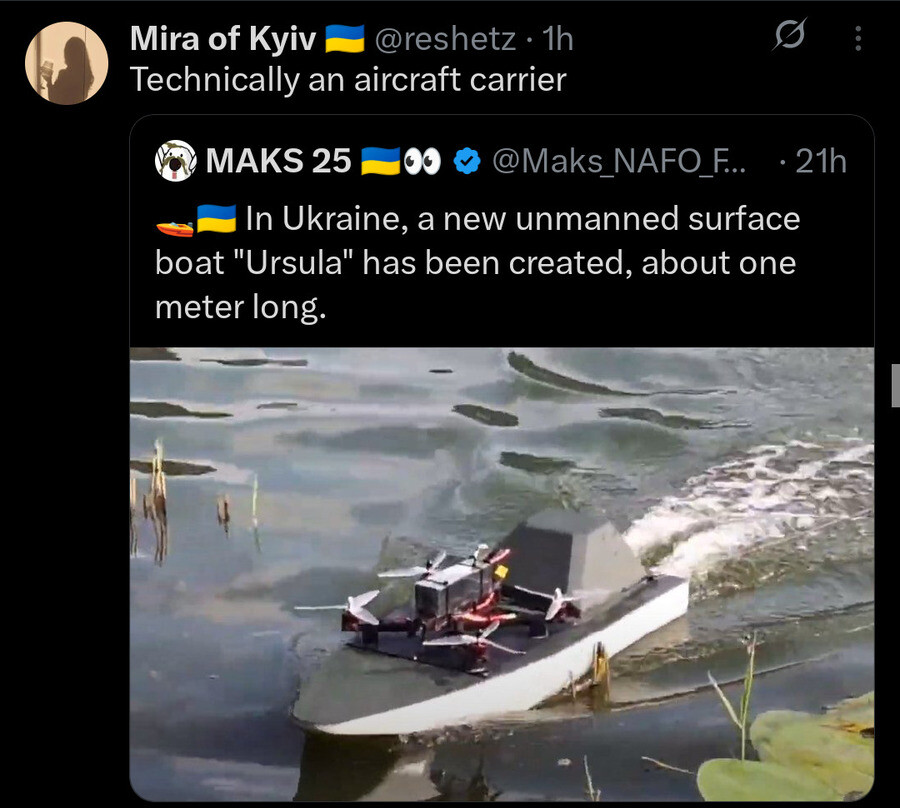Open Mira of Kyiv's profile avatar
Viewport: 900px width, 808px height.
click(67, 63)
